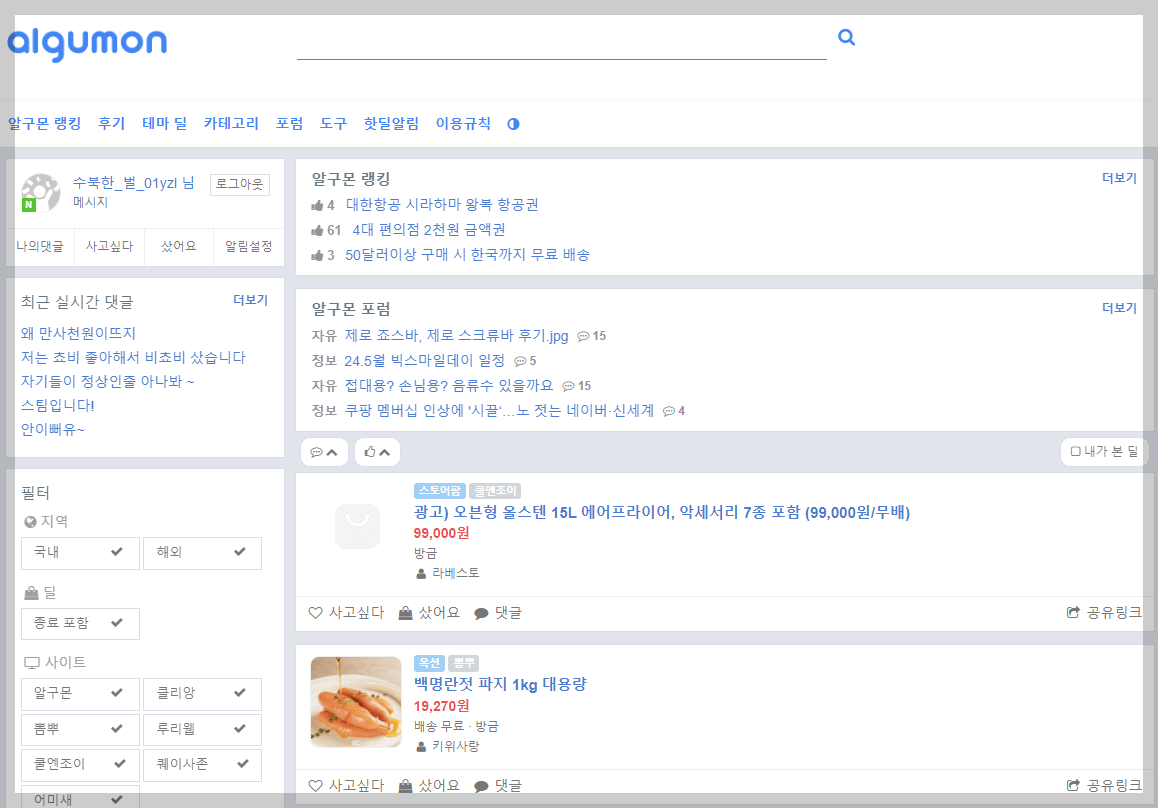Viewport: 1158px width, 808px height.
Task: Uncheck the 해외 region filter
Action: [x=202, y=553]
